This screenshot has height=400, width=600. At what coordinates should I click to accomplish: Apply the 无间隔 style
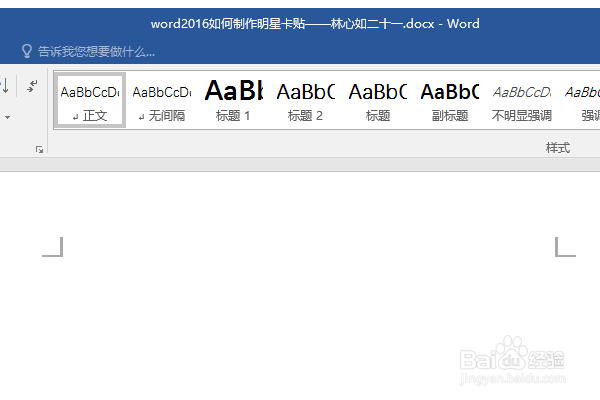click(162, 100)
